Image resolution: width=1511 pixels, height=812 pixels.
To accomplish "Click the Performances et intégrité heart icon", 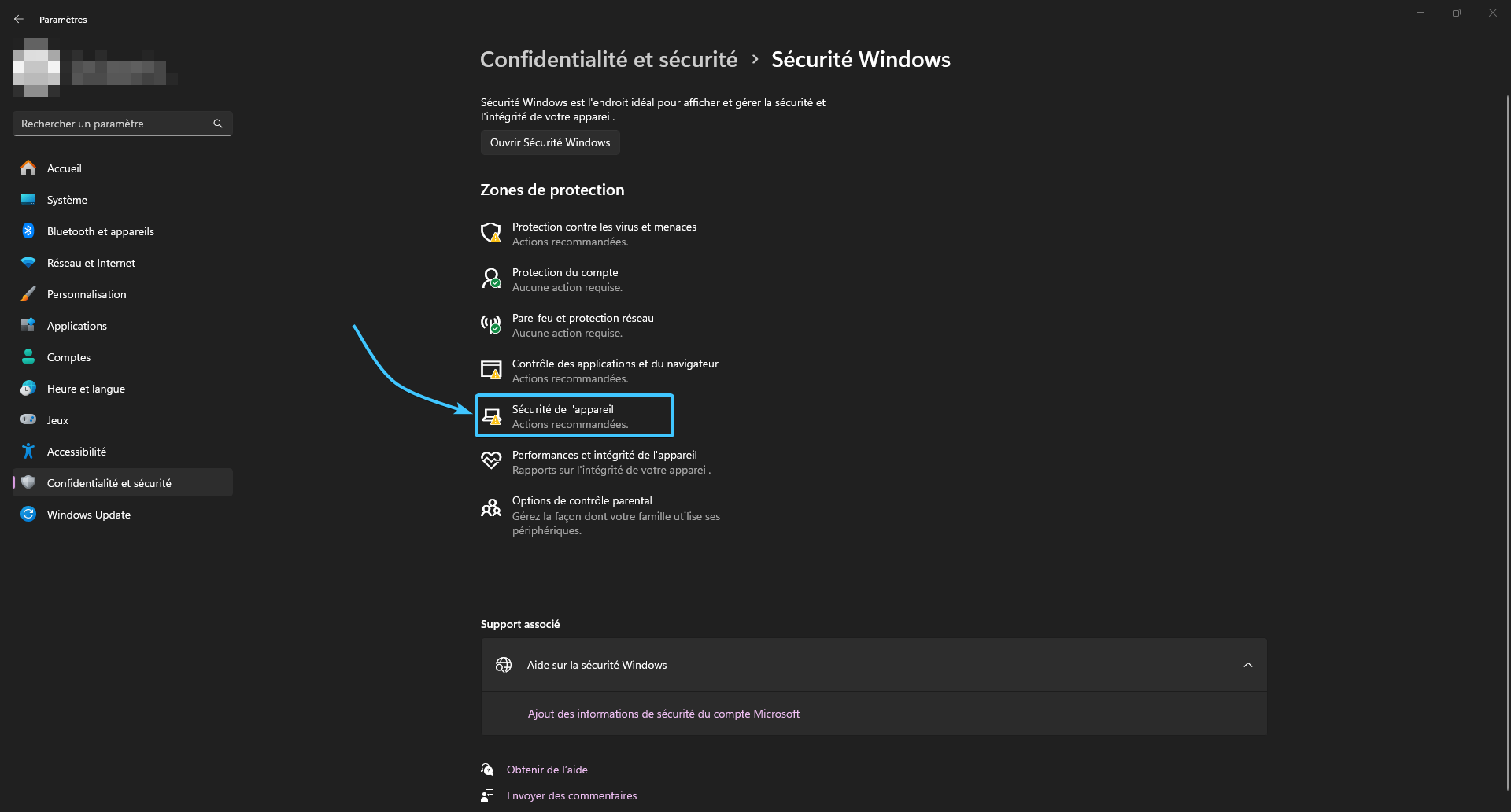I will pos(491,461).
